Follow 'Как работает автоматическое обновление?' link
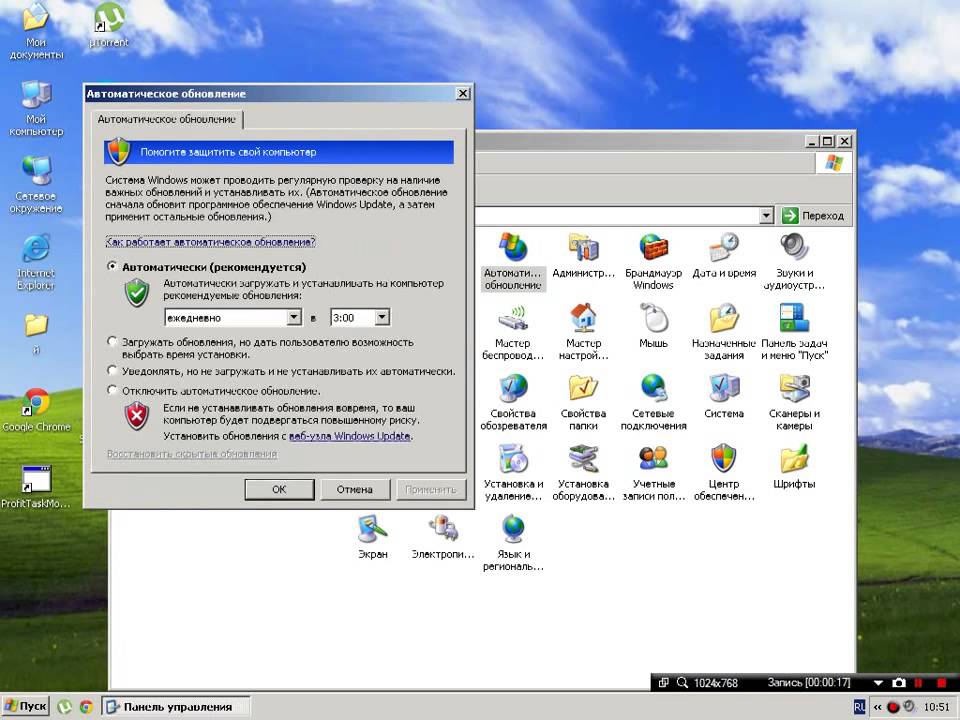 [211, 242]
